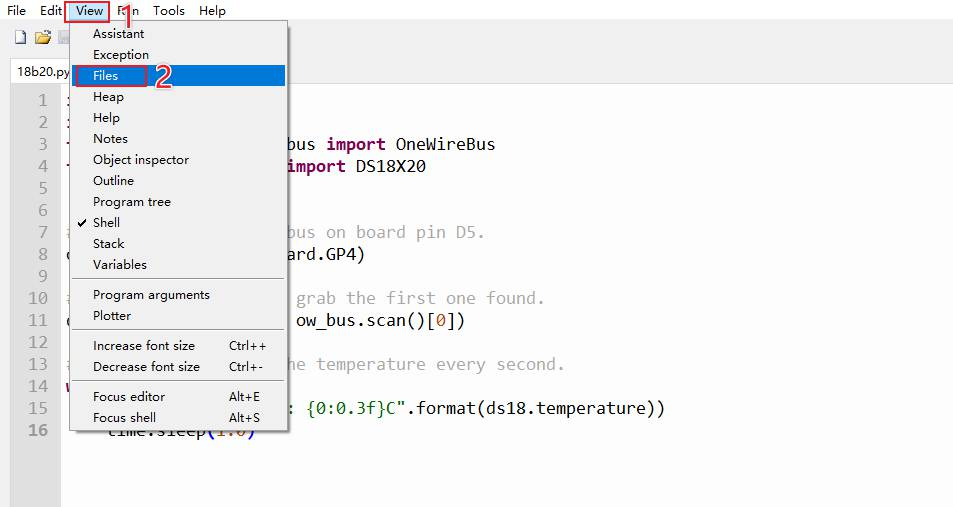Click Decrease font size
This screenshot has width=953, height=507.
tap(146, 367)
